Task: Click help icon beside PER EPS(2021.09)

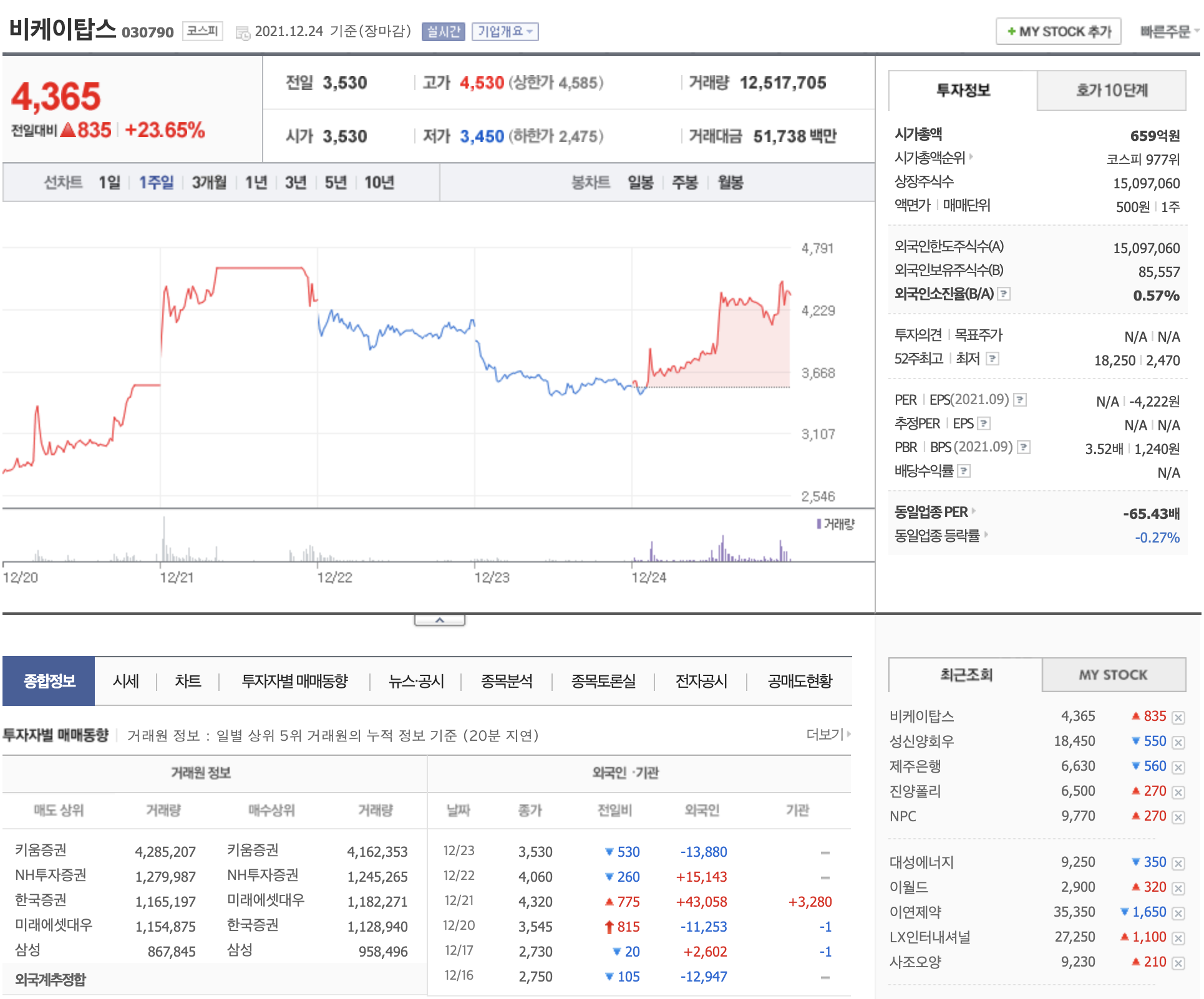Action: point(1020,400)
